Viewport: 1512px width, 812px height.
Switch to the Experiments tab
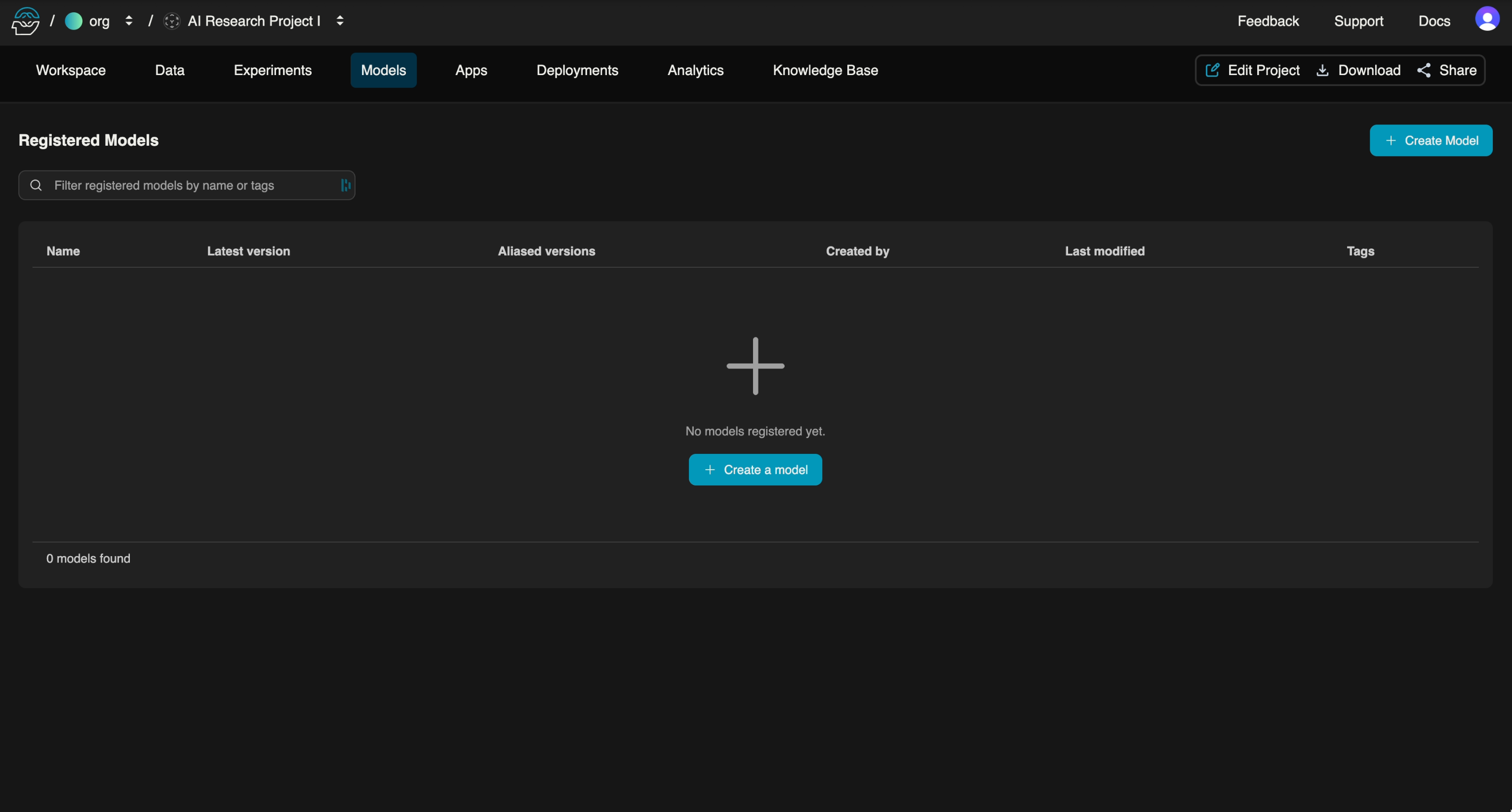click(273, 71)
